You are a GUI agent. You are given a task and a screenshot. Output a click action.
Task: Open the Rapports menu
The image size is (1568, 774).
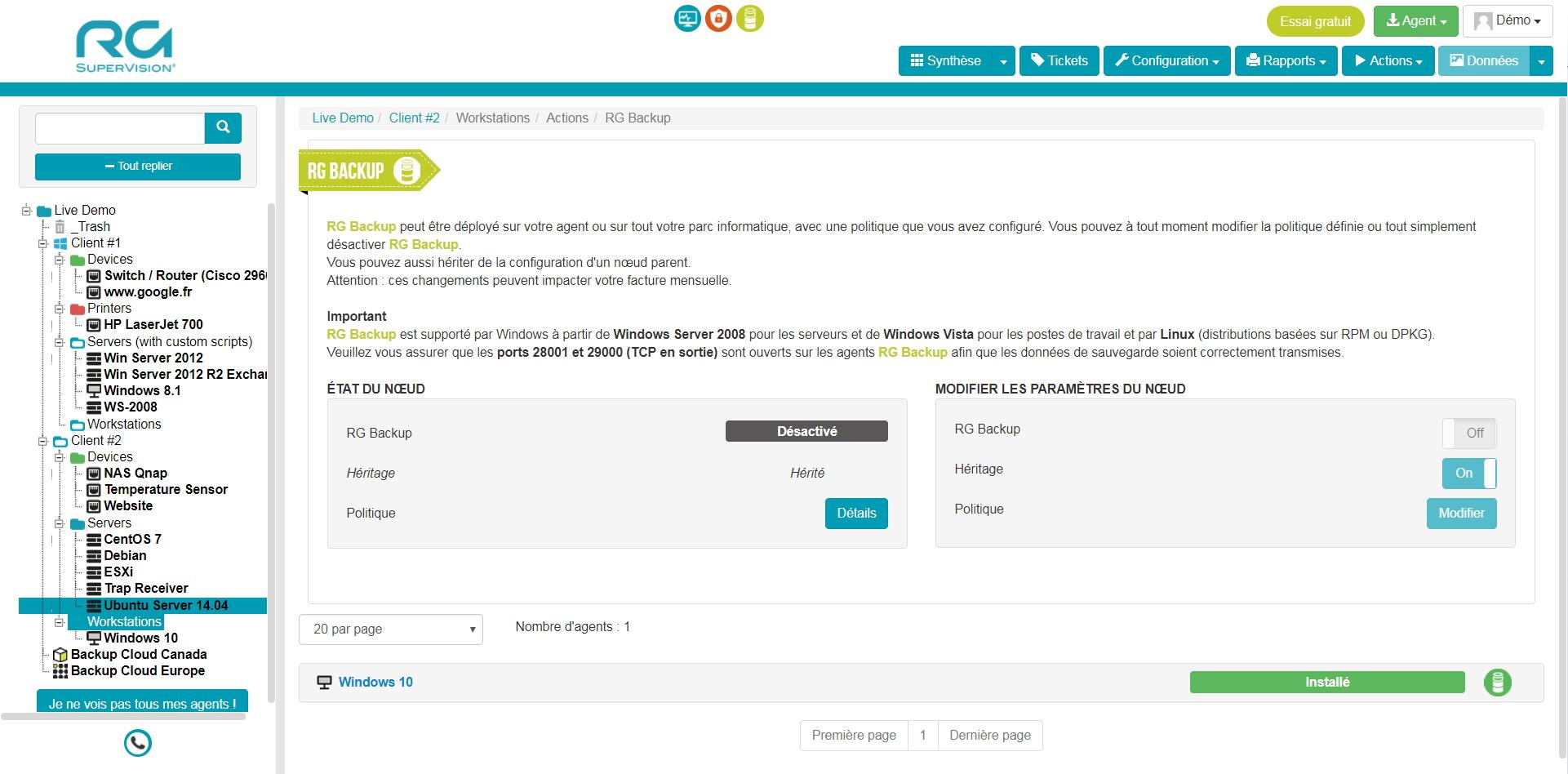coord(1286,61)
